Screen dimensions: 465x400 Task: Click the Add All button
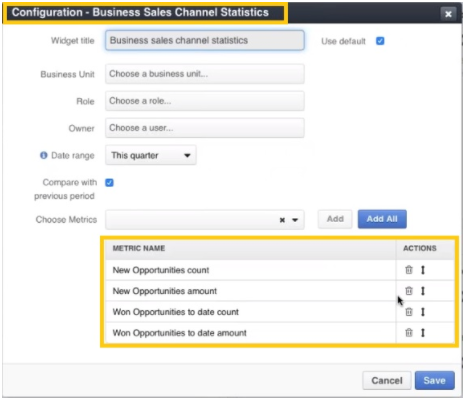click(382, 219)
